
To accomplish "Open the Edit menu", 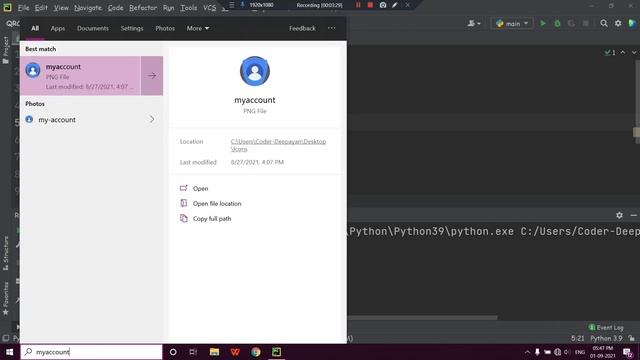I will click(41, 8).
